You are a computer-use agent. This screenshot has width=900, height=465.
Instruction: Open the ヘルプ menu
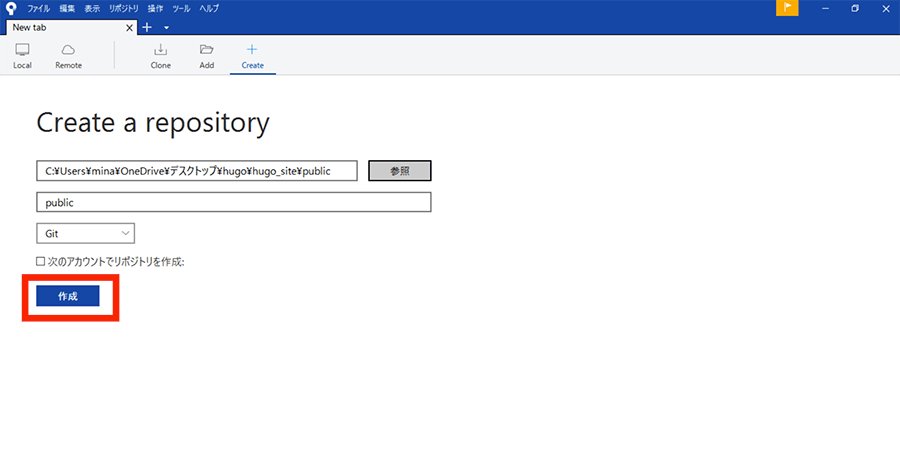pos(209,9)
